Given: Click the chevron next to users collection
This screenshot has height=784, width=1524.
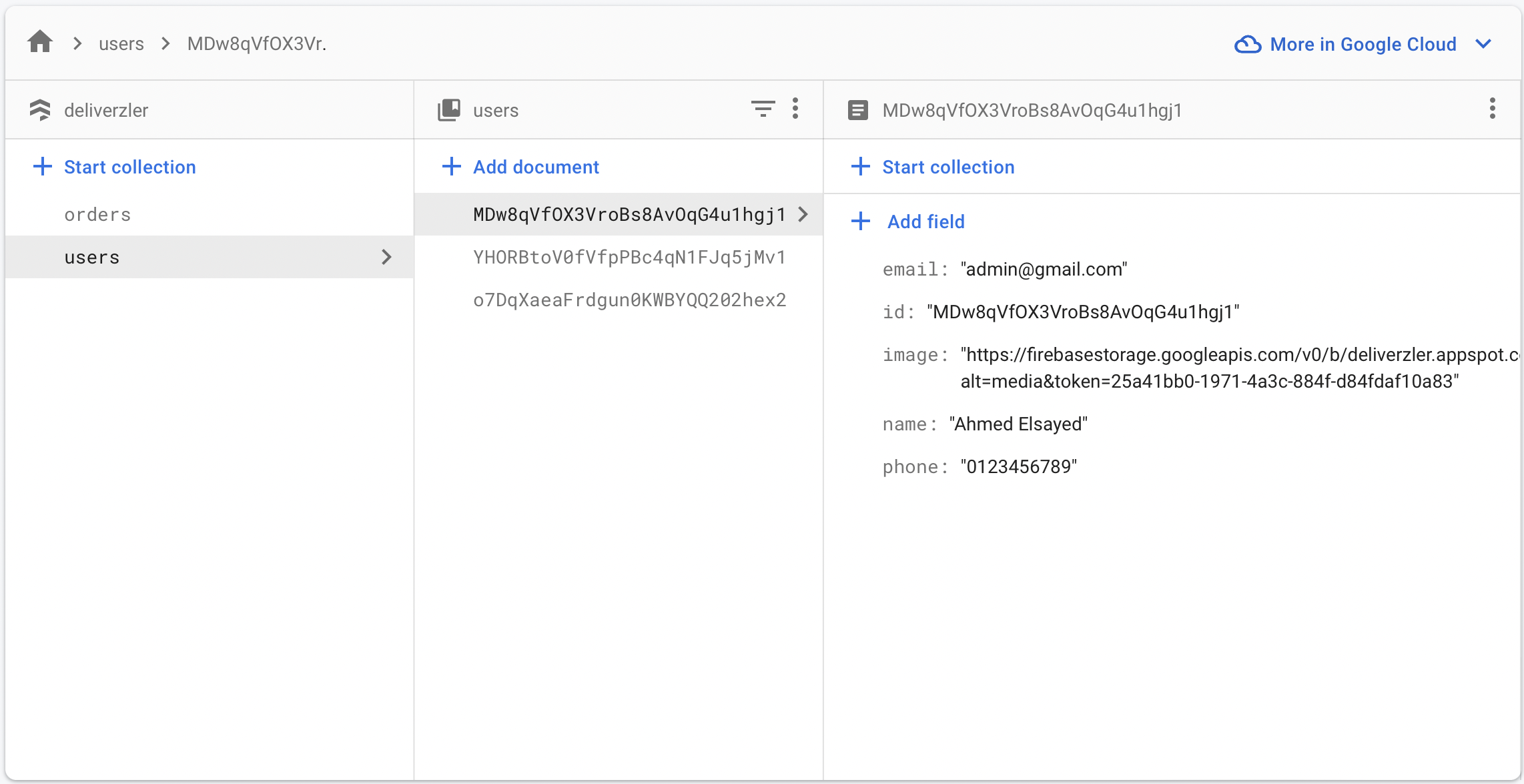Looking at the screenshot, I should tap(386, 257).
